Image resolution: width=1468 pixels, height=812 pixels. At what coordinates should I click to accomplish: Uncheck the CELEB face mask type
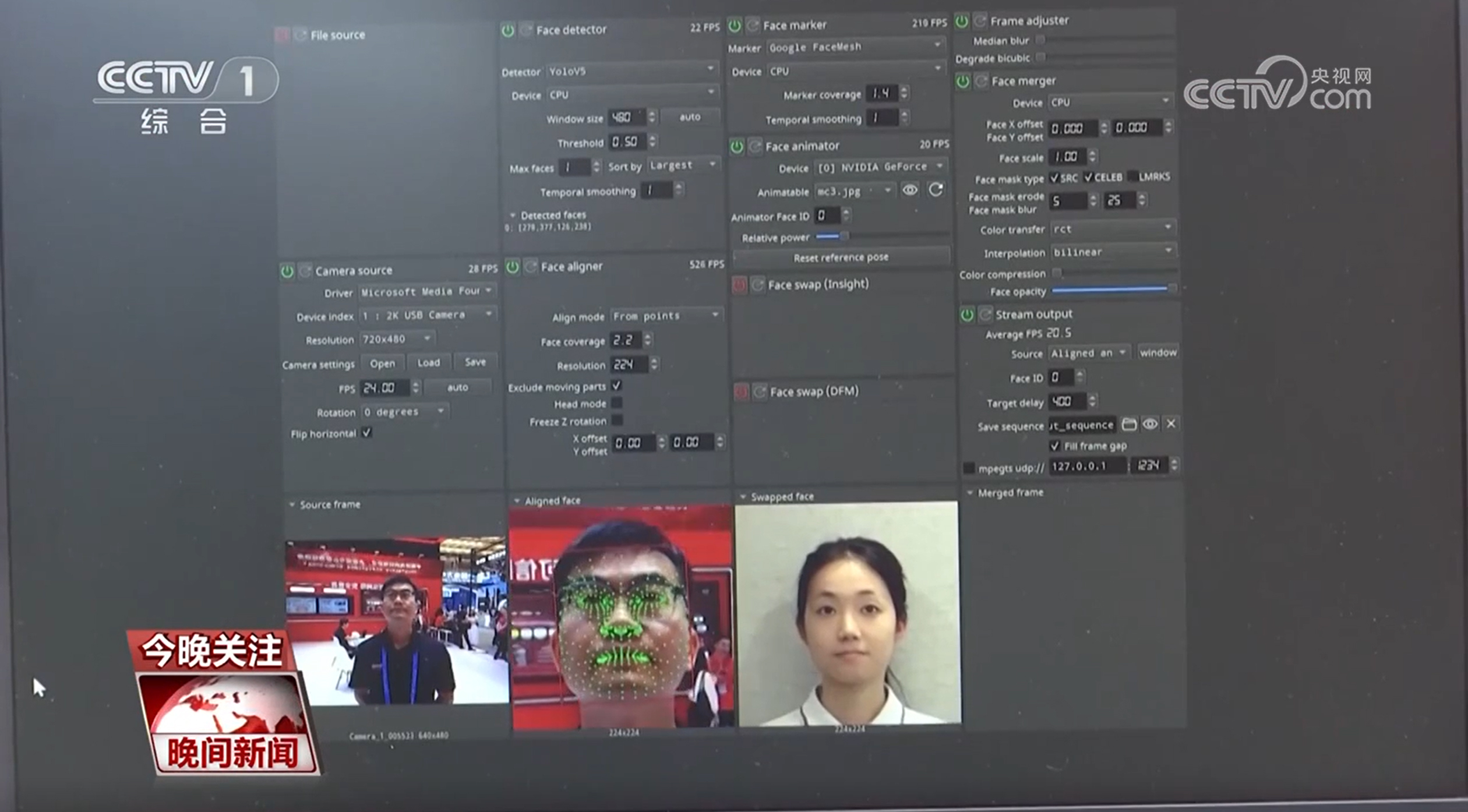point(1088,177)
